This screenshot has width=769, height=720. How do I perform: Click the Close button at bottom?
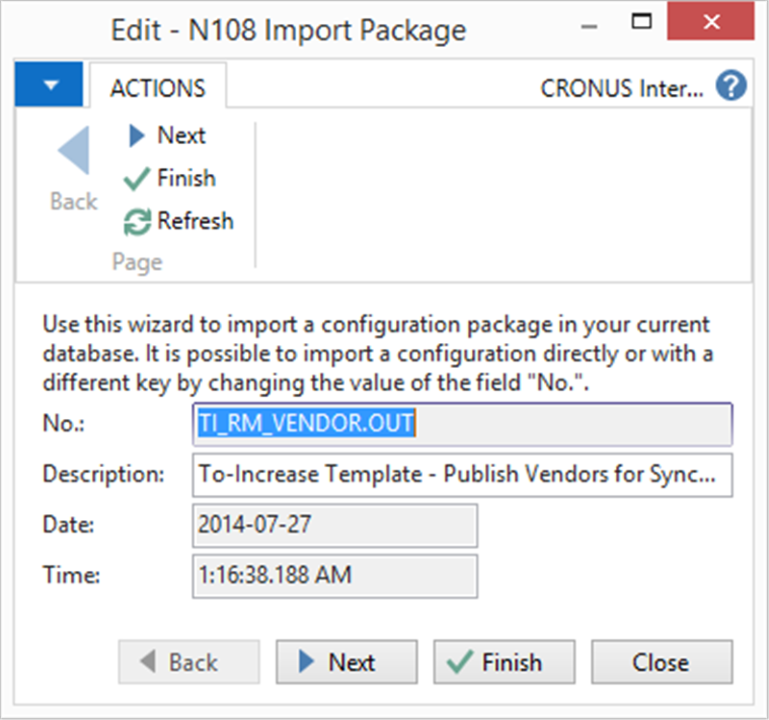(x=662, y=662)
